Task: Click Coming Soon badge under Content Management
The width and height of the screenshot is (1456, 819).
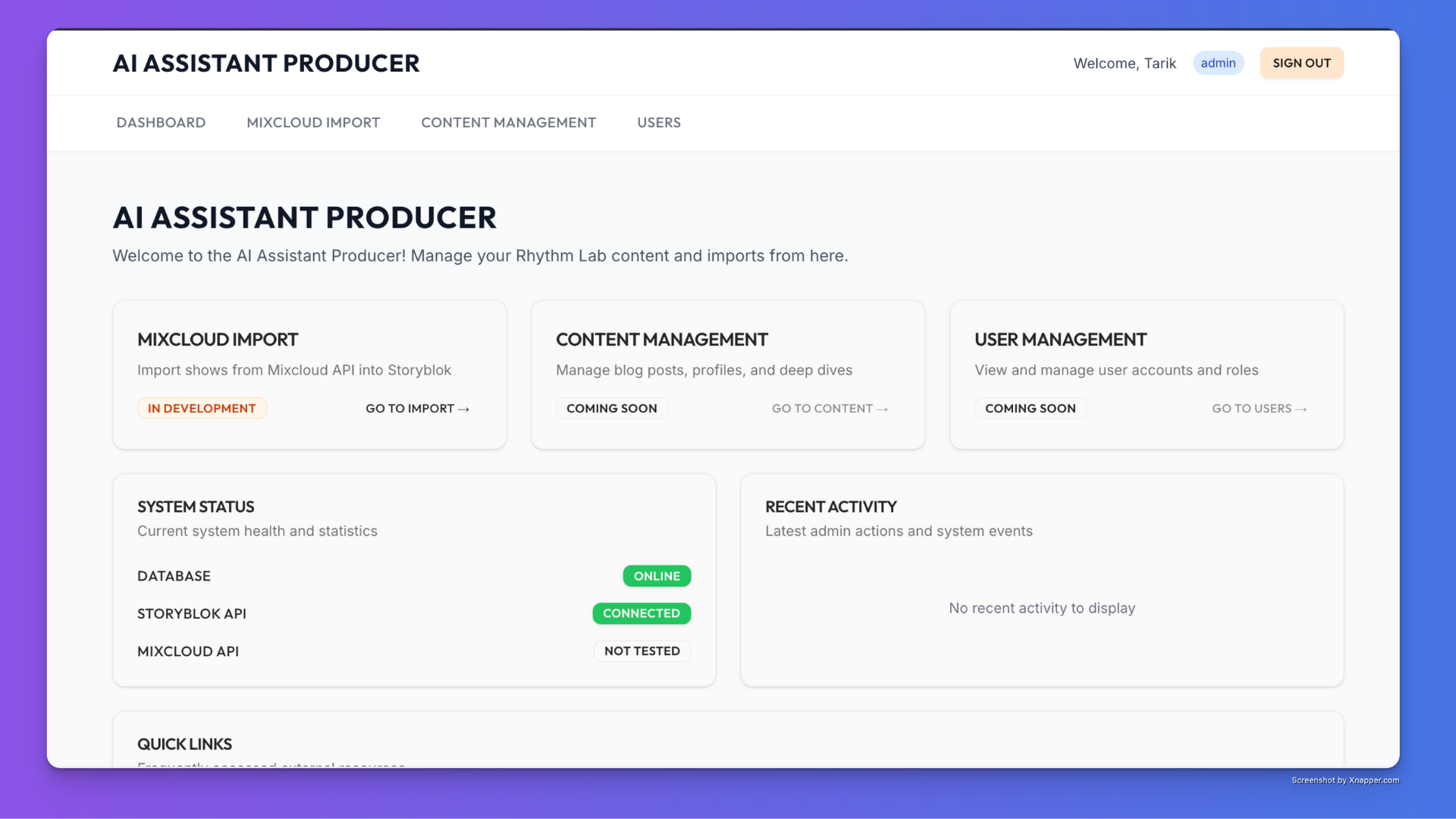Action: 611,409
